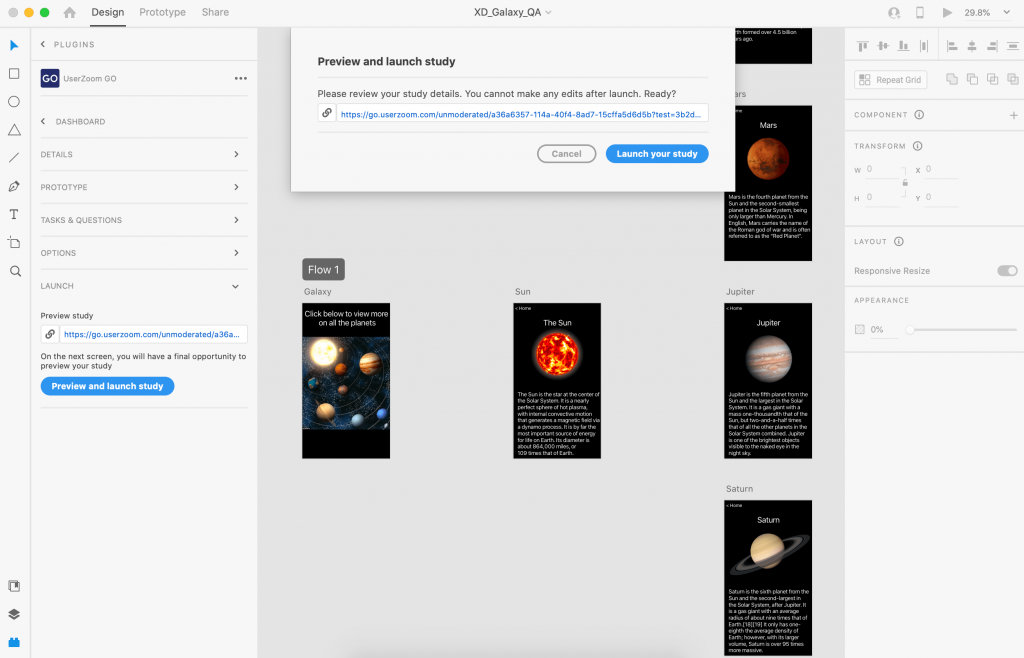Open Transform info icon
The width and height of the screenshot is (1024, 658).
pos(917,146)
